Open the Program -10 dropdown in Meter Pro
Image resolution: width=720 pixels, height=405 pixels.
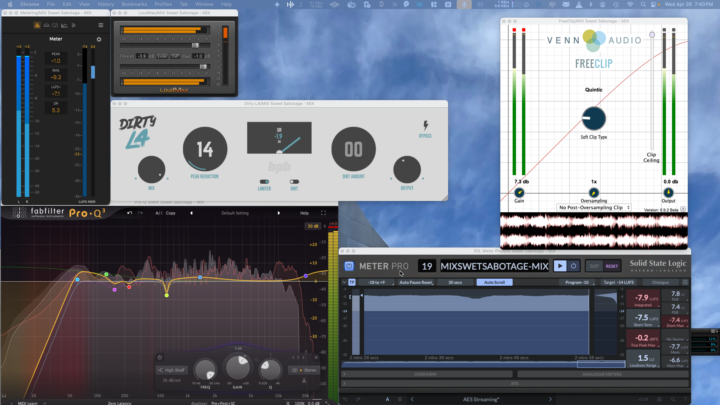(577, 282)
